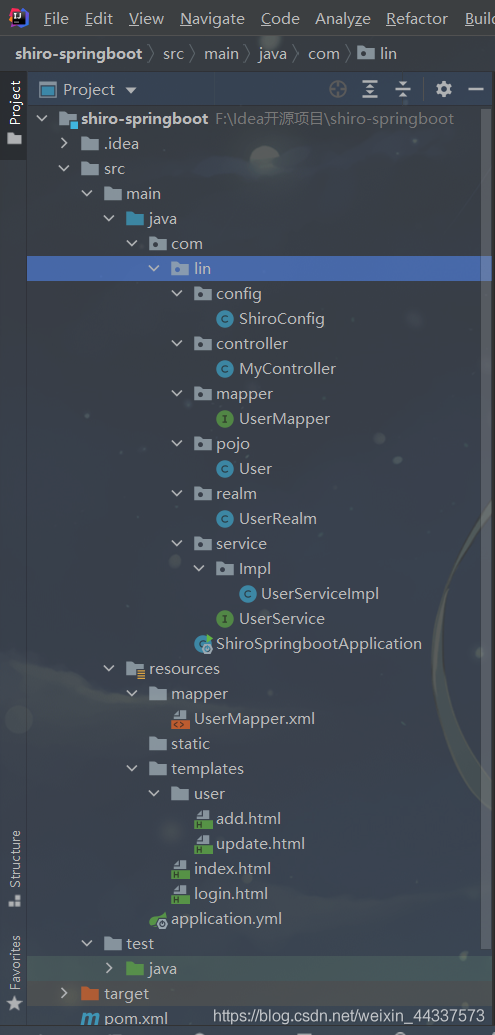Toggle the Structure tool window tab

click(x=15, y=869)
